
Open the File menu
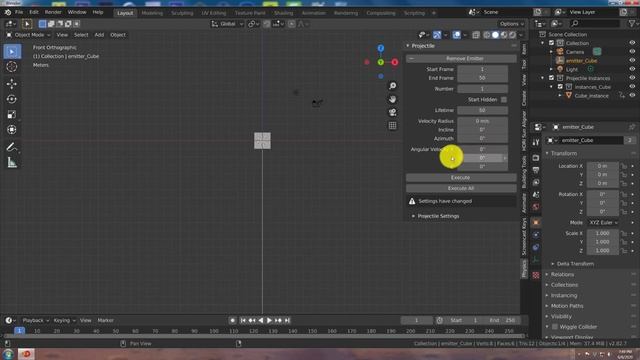(19, 12)
